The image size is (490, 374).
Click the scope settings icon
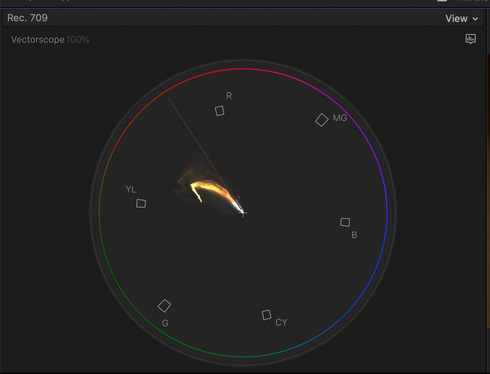pyautogui.click(x=471, y=39)
